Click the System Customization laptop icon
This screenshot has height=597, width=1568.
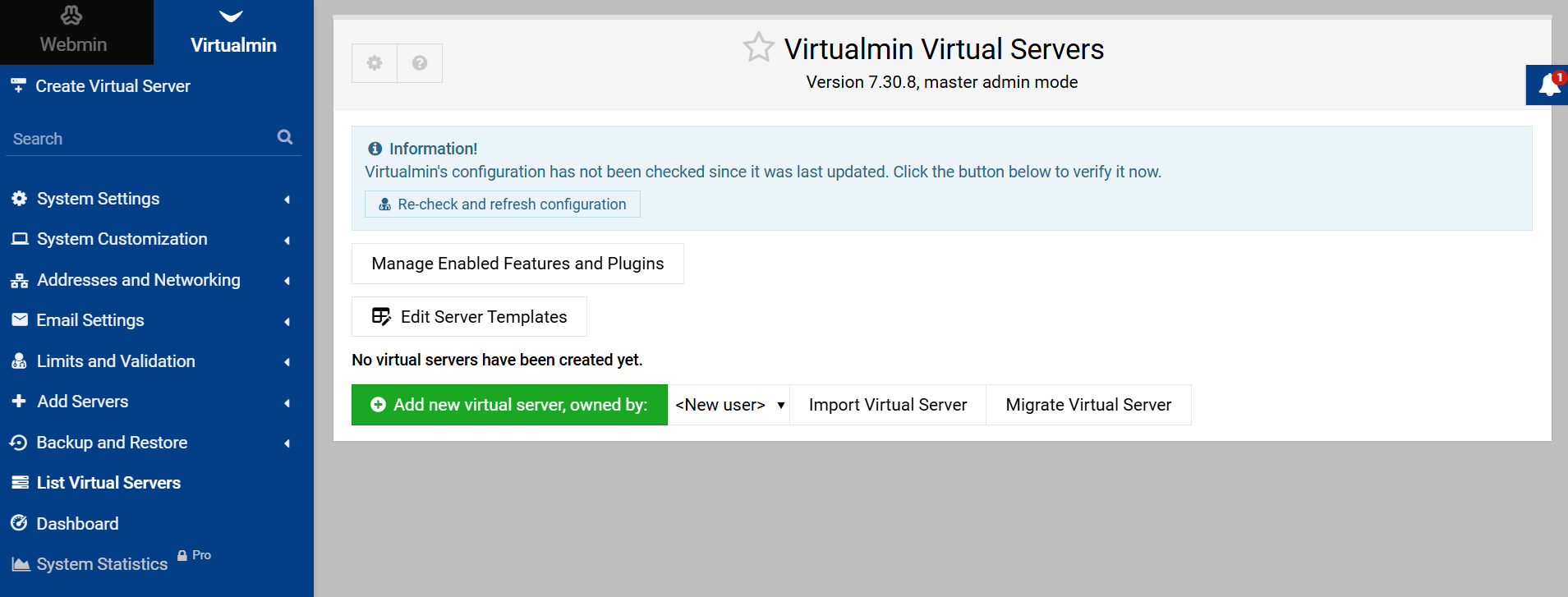(20, 239)
